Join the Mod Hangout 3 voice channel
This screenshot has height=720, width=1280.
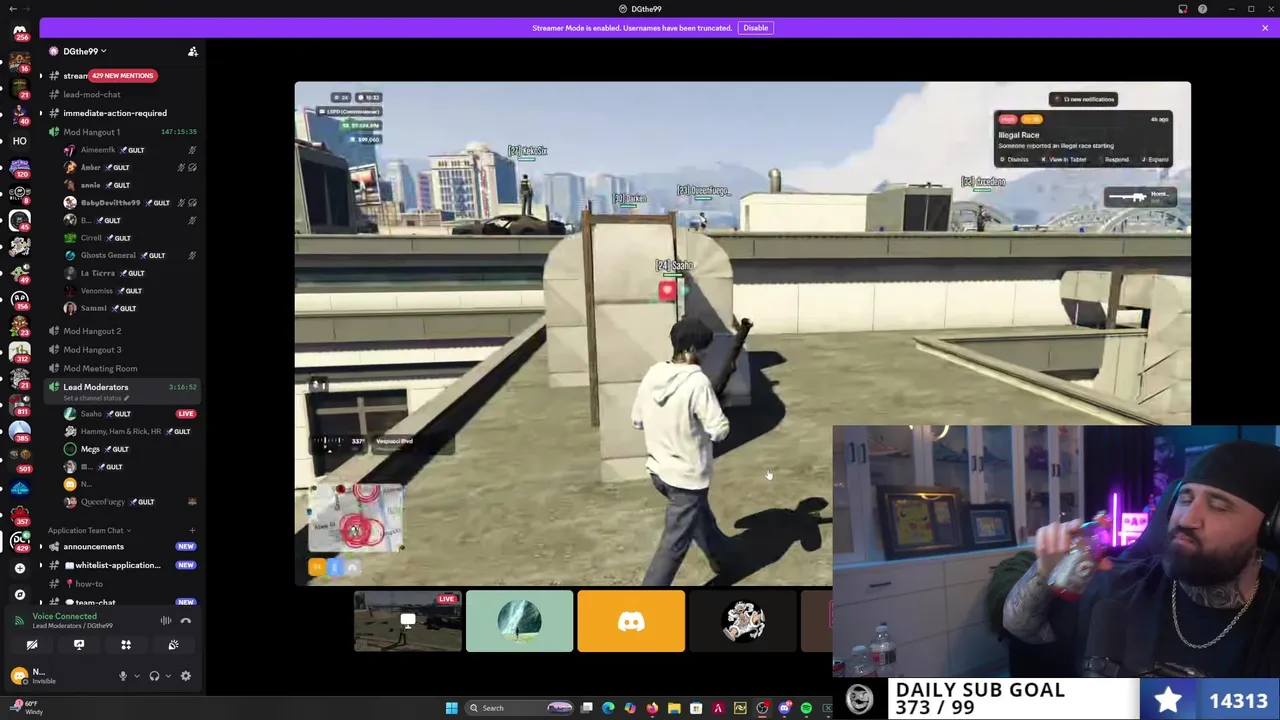click(x=92, y=350)
